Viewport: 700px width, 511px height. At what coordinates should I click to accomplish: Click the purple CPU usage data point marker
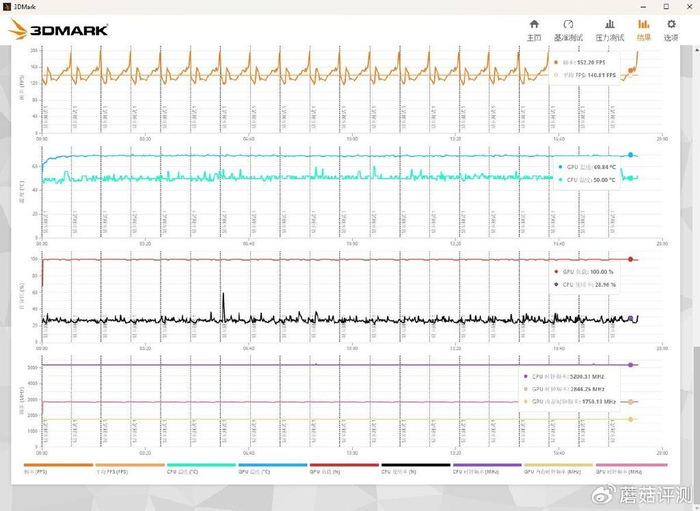coord(630,318)
